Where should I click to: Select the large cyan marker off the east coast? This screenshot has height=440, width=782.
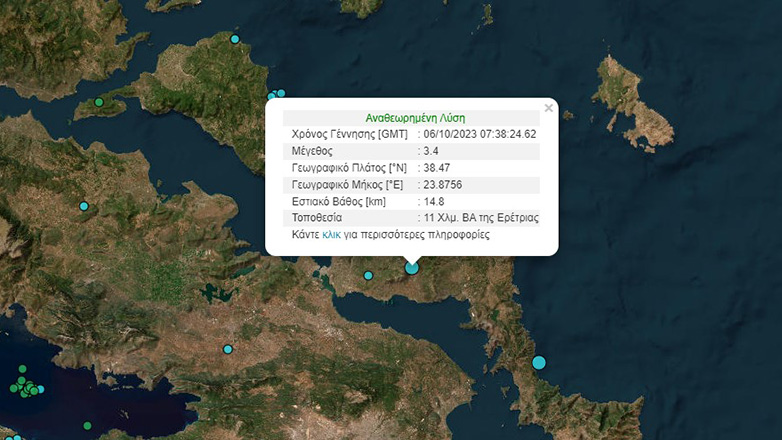[x=539, y=363]
